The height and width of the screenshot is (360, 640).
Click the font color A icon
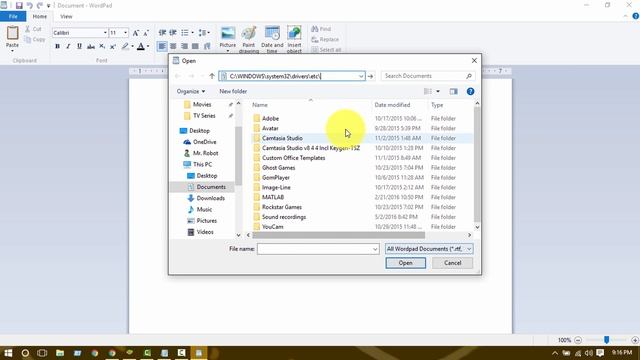pyautogui.click(x=141, y=47)
